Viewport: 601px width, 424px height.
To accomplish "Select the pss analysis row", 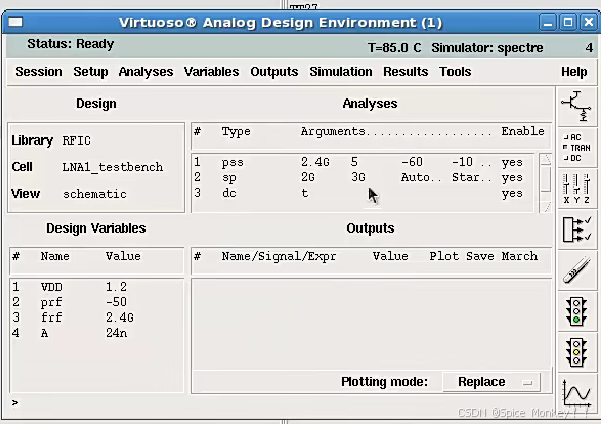I will click(x=362, y=162).
